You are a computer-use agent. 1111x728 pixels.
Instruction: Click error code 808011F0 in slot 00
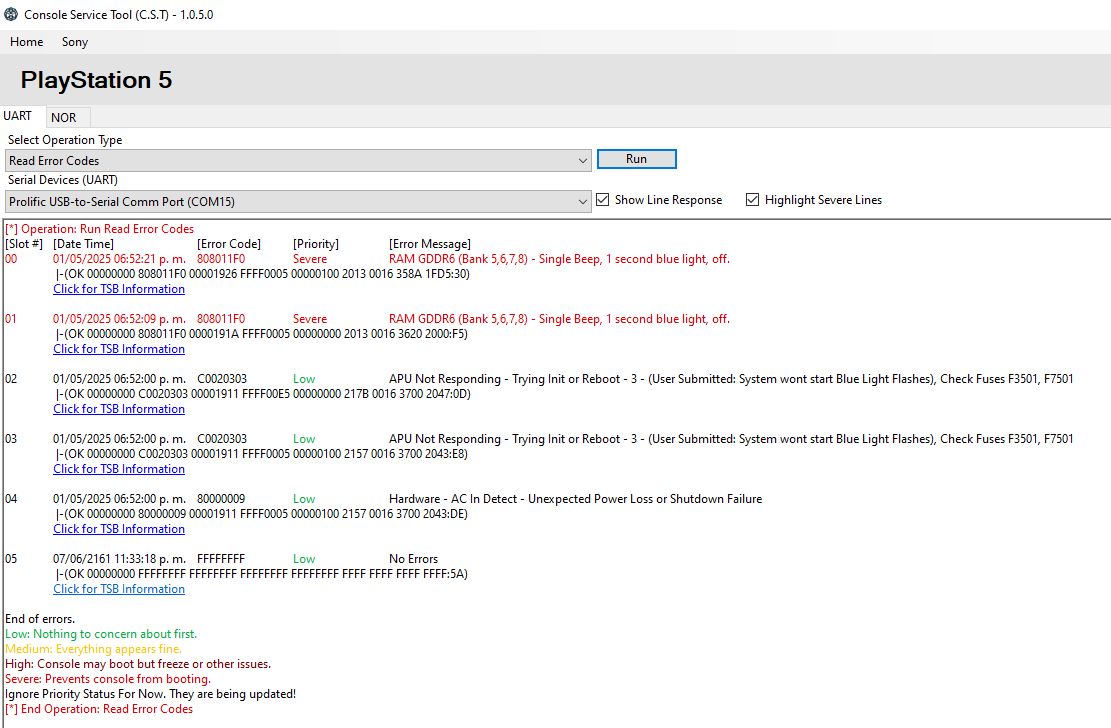pyautogui.click(x=221, y=259)
